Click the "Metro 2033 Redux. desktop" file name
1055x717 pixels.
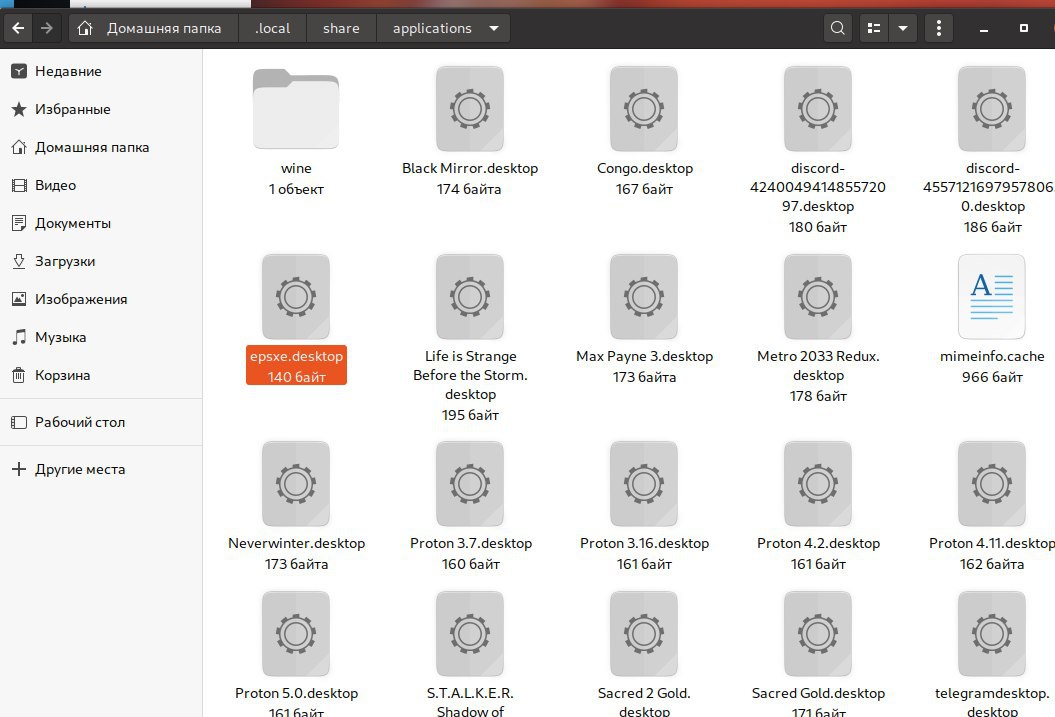[817, 366]
